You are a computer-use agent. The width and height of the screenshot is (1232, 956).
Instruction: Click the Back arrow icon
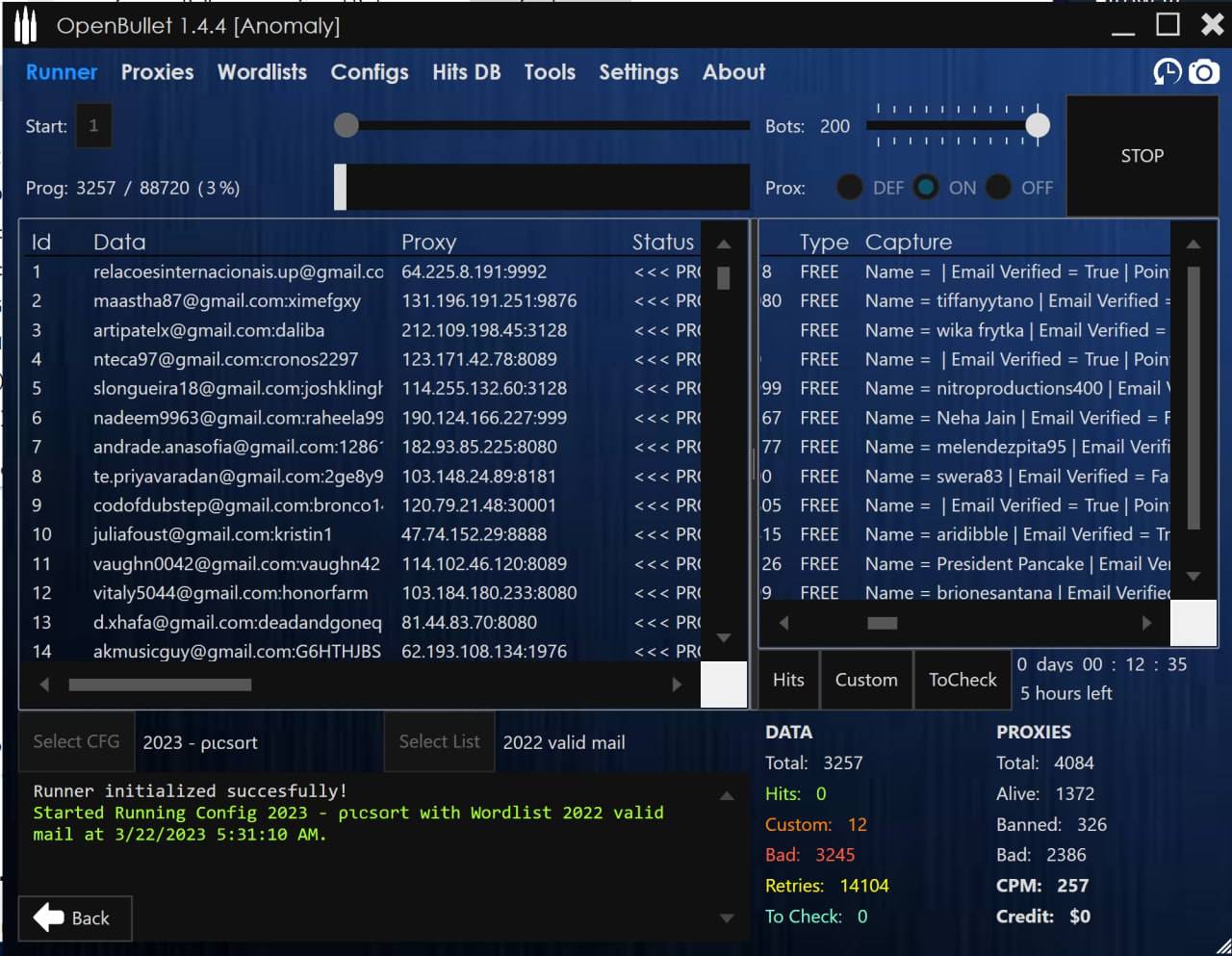(x=49, y=917)
